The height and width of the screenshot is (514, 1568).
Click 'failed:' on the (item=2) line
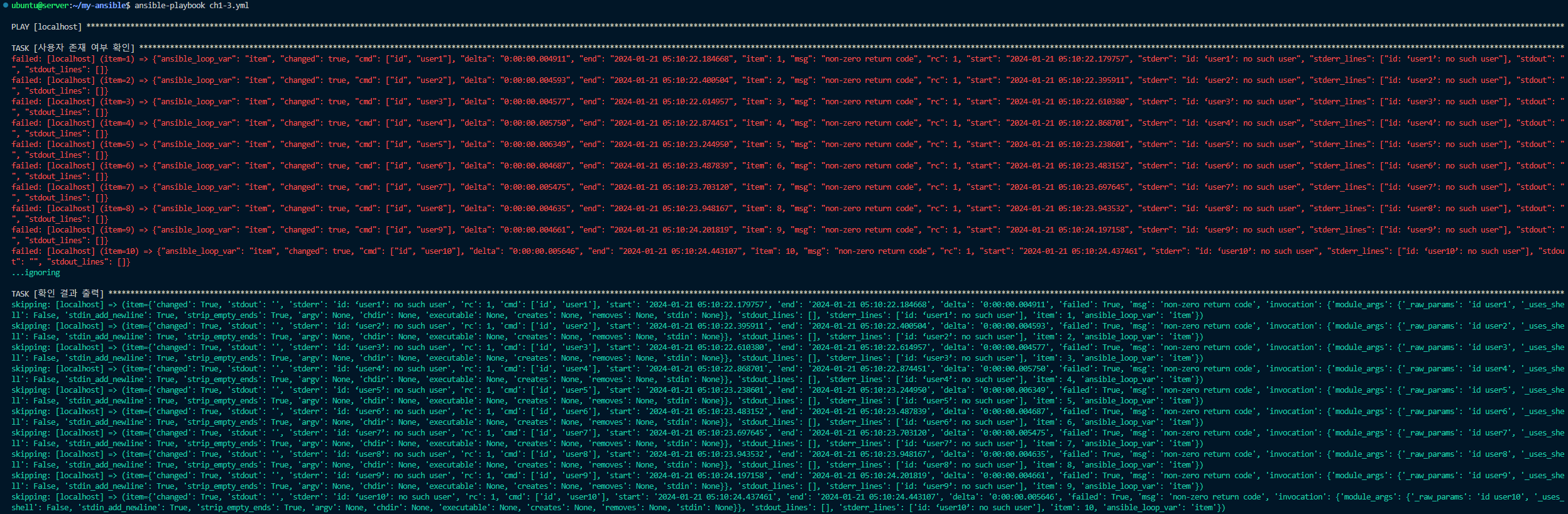(27, 80)
